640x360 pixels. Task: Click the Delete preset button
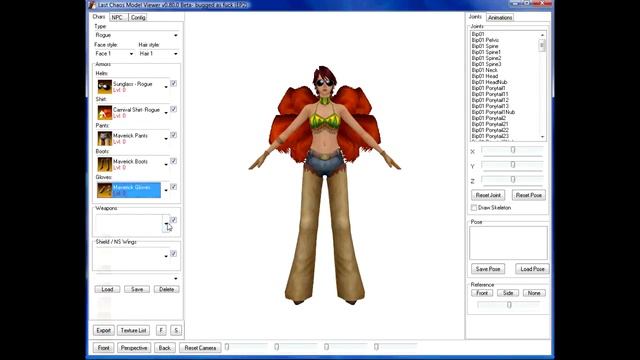(x=167, y=289)
